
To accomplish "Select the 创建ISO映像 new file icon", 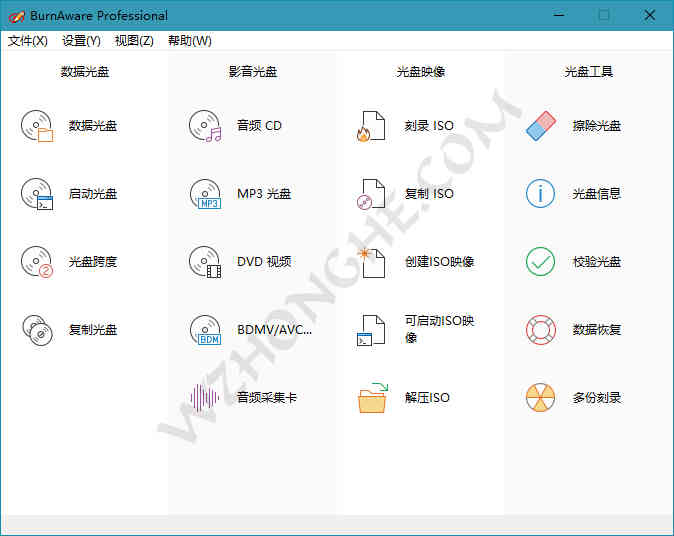I will tap(371, 262).
